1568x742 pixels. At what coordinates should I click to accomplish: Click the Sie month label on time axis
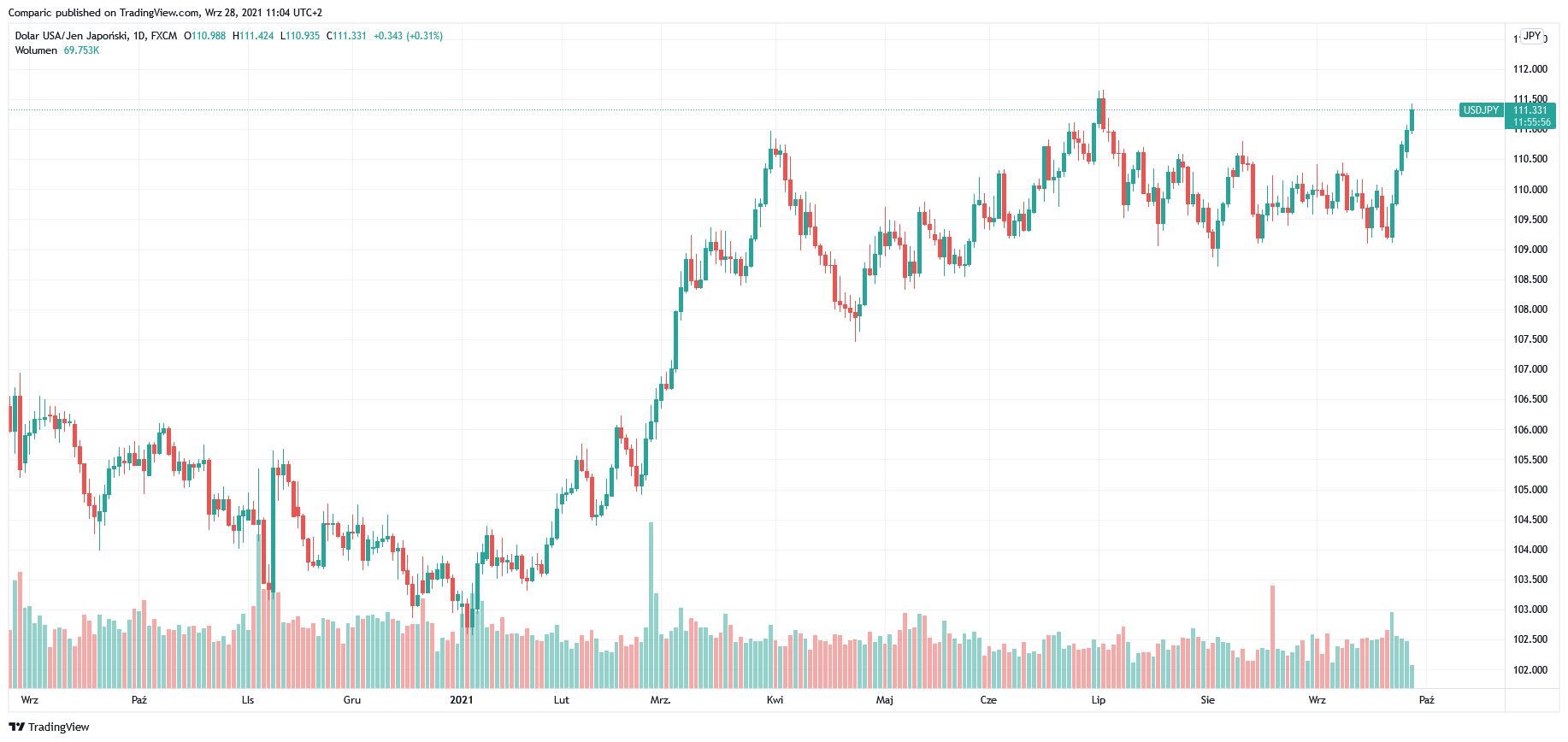point(1207,700)
